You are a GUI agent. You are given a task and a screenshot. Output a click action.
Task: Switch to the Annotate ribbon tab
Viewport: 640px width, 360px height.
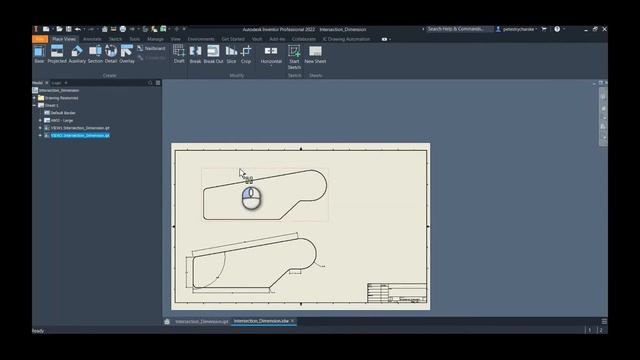[92, 39]
